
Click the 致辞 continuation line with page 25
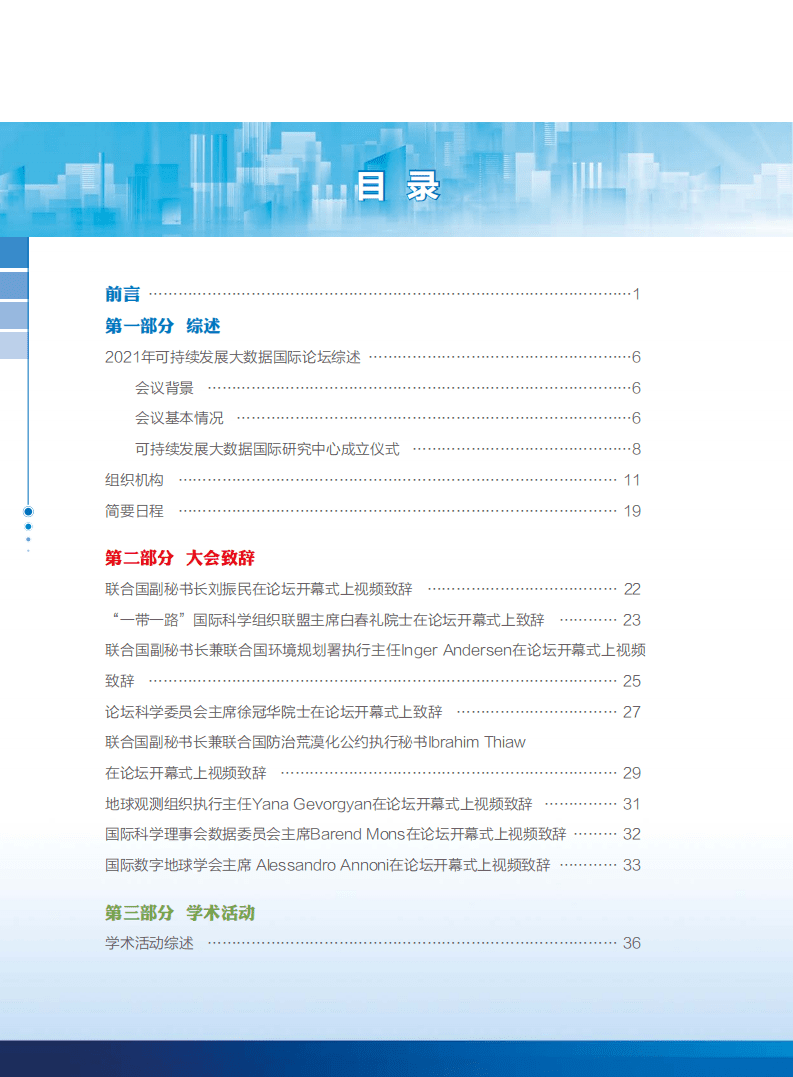pyautogui.click(x=373, y=681)
